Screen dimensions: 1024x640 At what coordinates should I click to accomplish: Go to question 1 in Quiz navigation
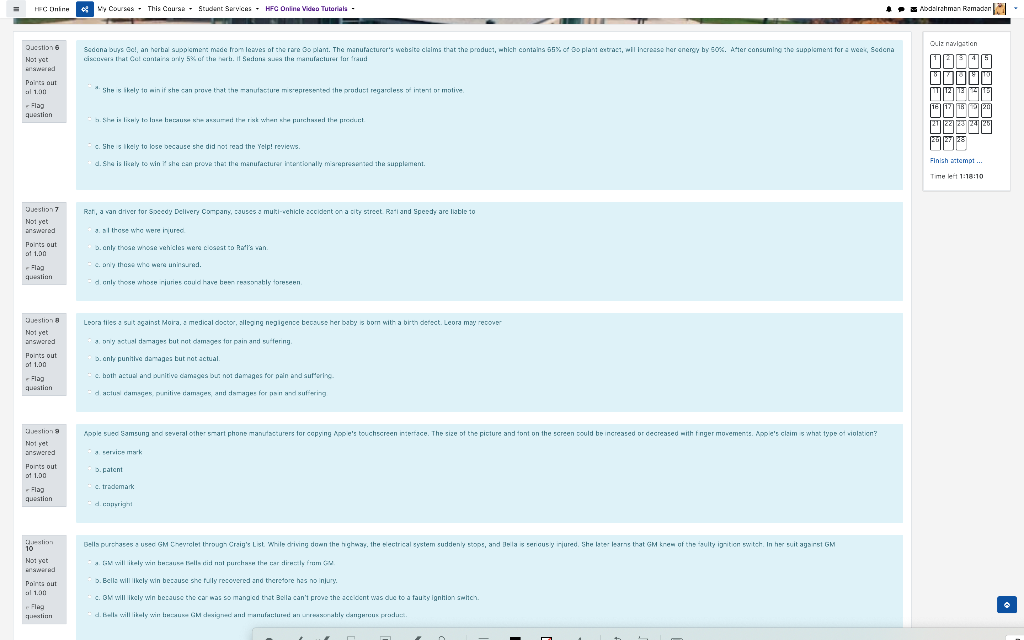[x=935, y=61]
